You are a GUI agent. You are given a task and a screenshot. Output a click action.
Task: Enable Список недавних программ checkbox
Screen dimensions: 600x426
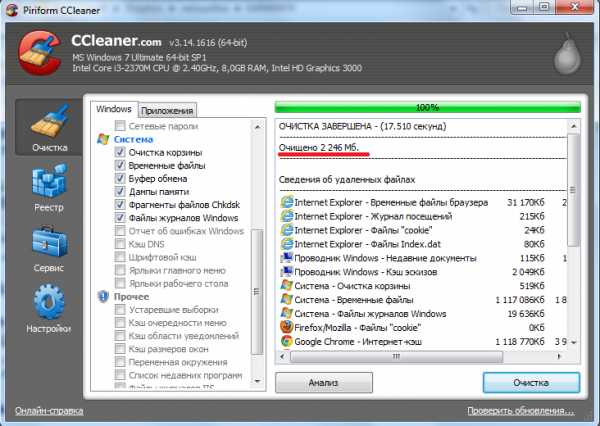120,375
